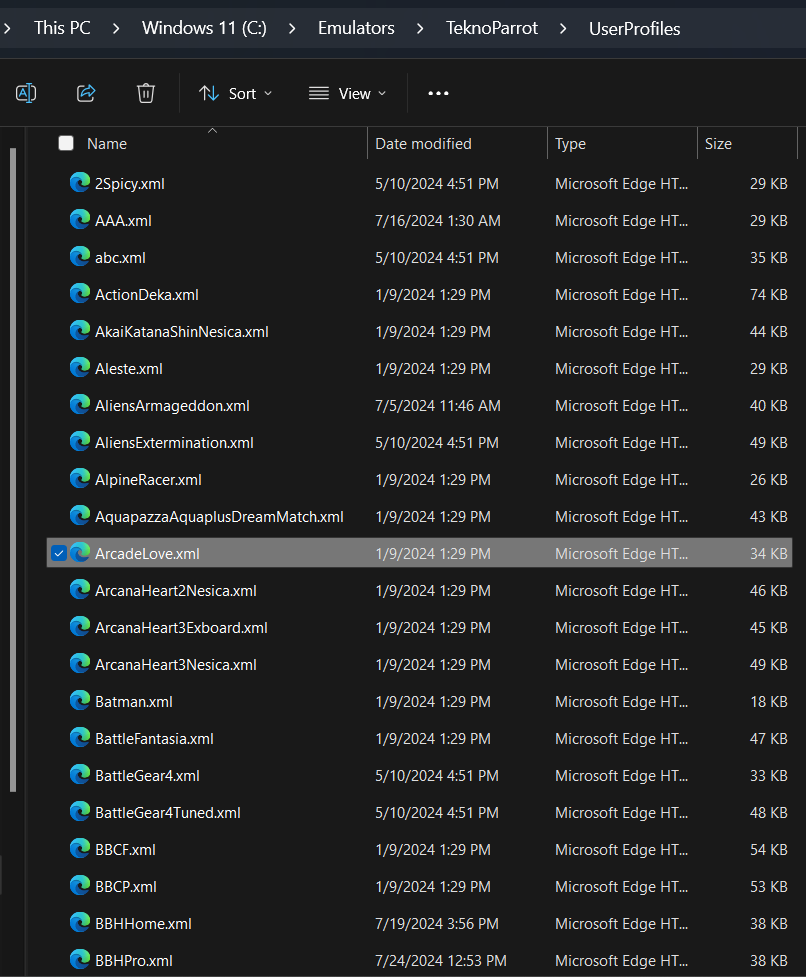This screenshot has height=977, width=806.
Task: Sort by the Date modified column header
Action: click(x=423, y=144)
